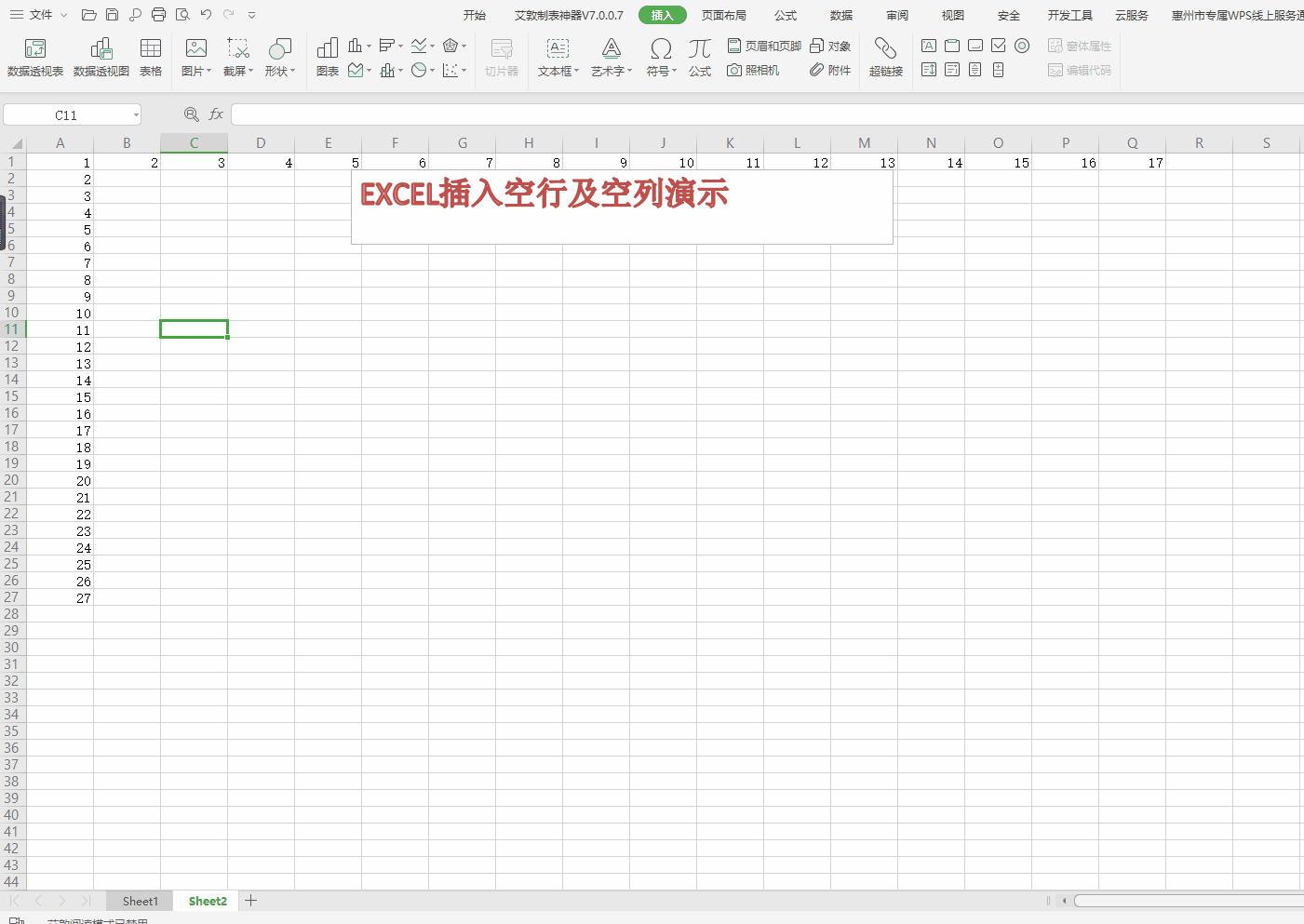The image size is (1304, 924).
Task: Open the 艺术字 WordArt dropdown
Action: coord(612,58)
